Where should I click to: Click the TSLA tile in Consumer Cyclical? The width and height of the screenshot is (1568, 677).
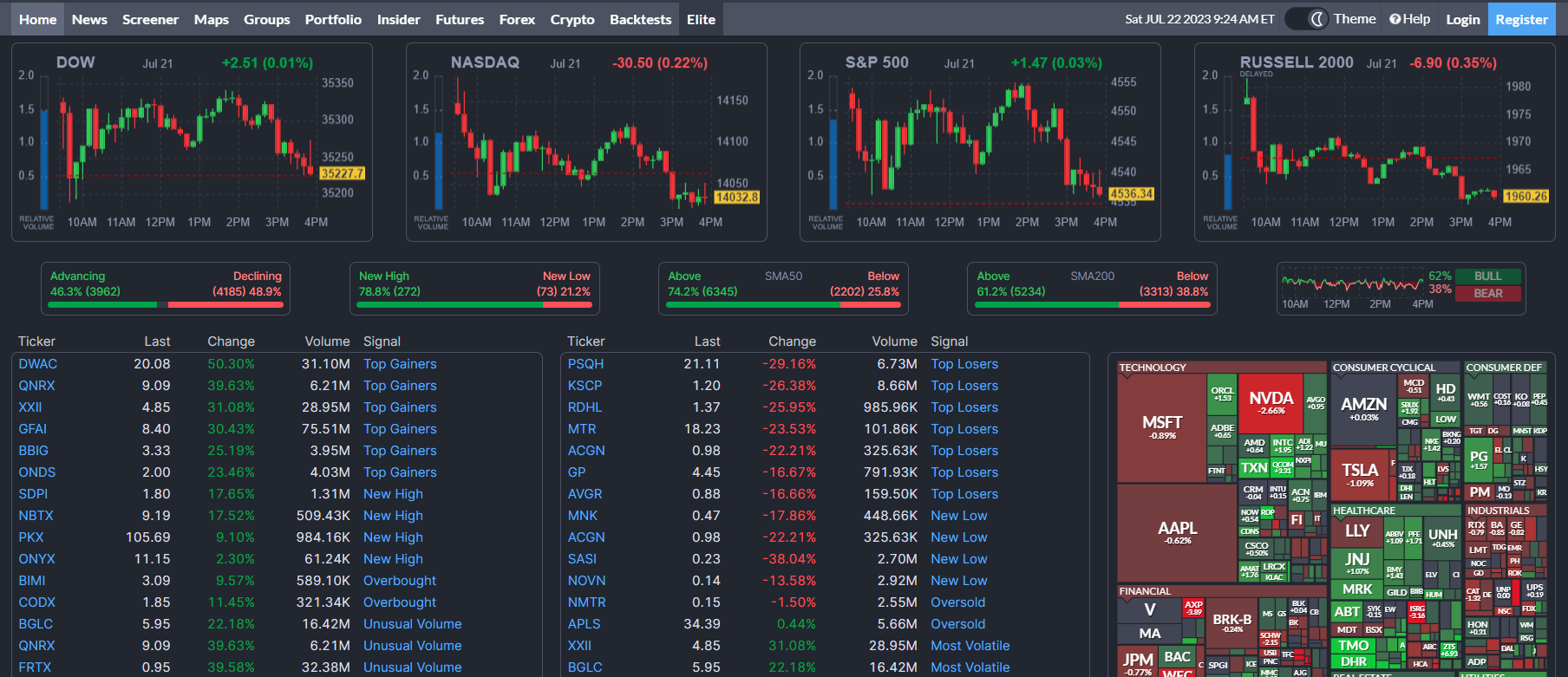pyautogui.click(x=1359, y=474)
